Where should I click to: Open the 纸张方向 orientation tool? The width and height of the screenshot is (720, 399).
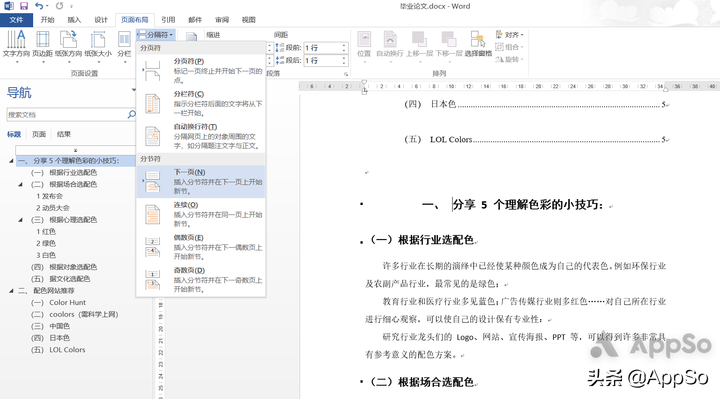pos(68,45)
